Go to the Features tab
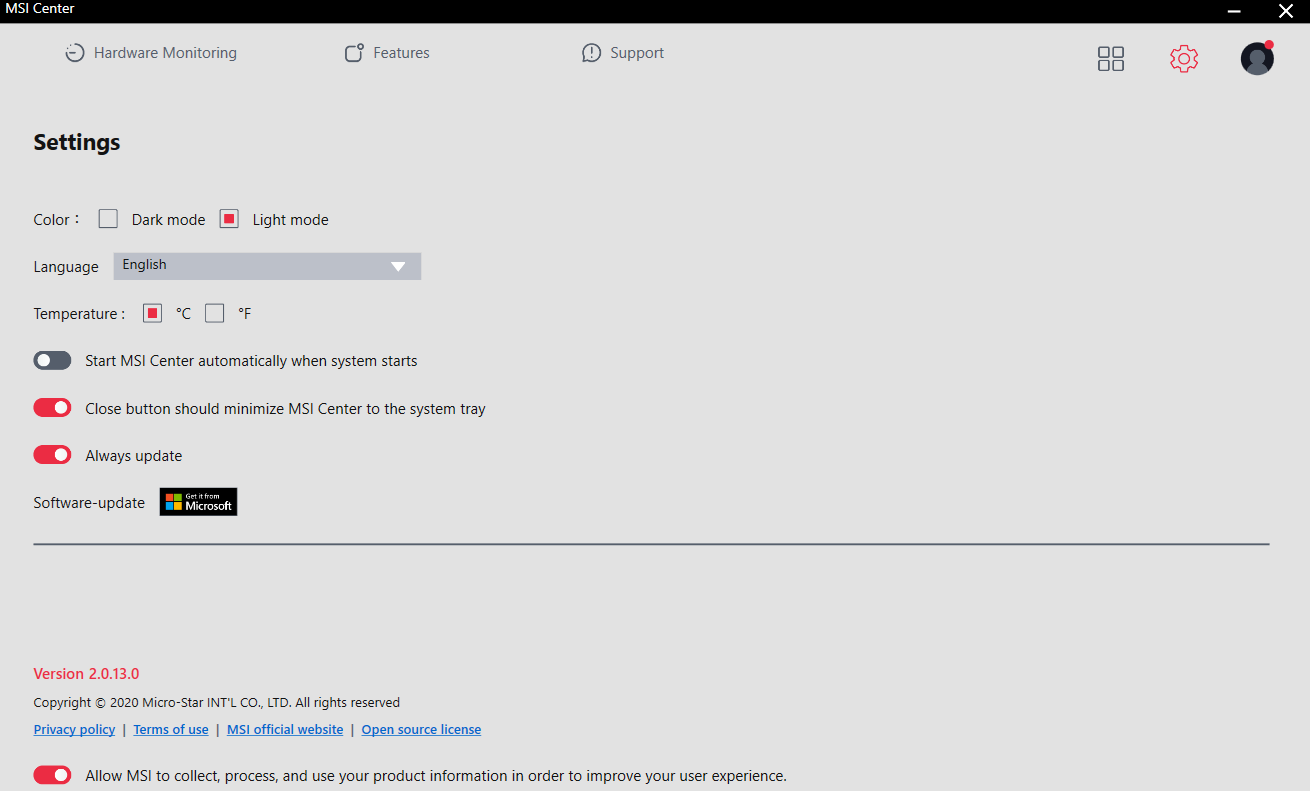The image size is (1310, 791). [x=387, y=53]
